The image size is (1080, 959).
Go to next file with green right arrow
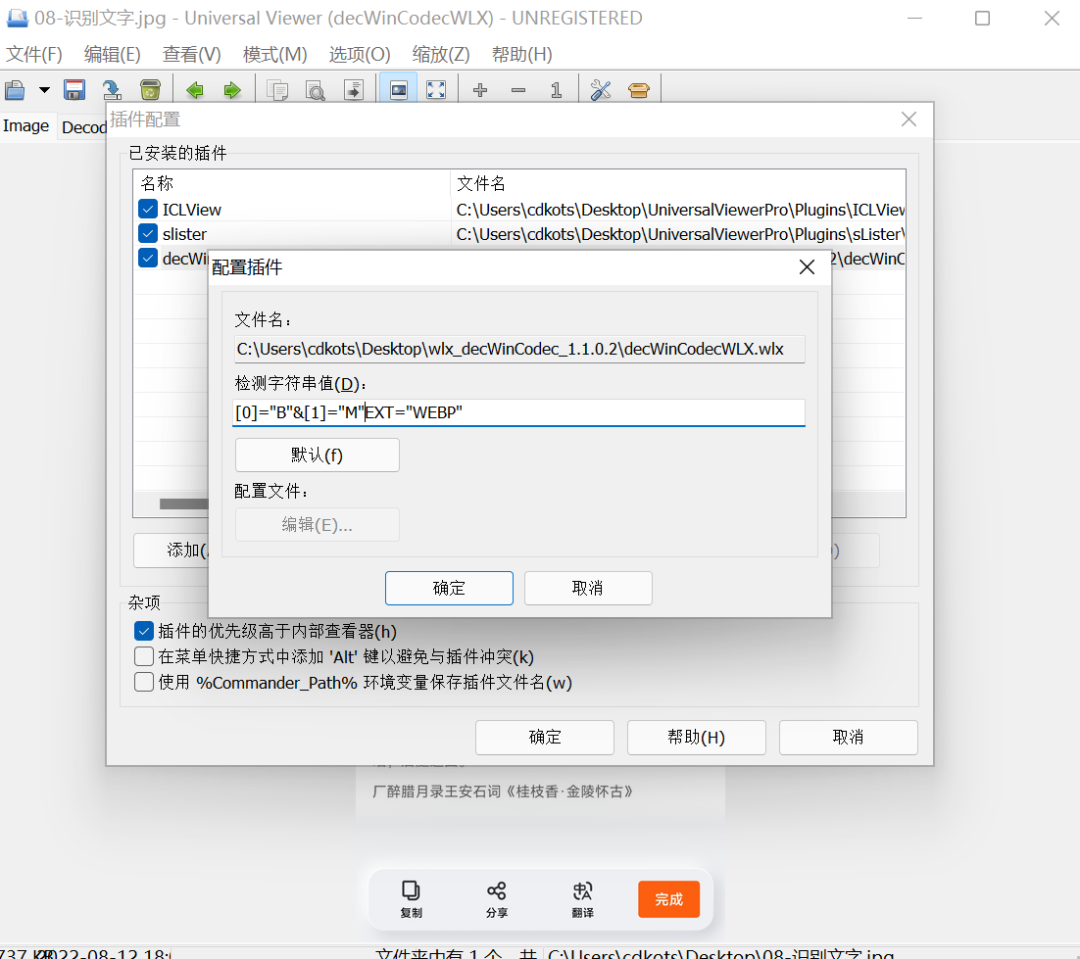232,90
